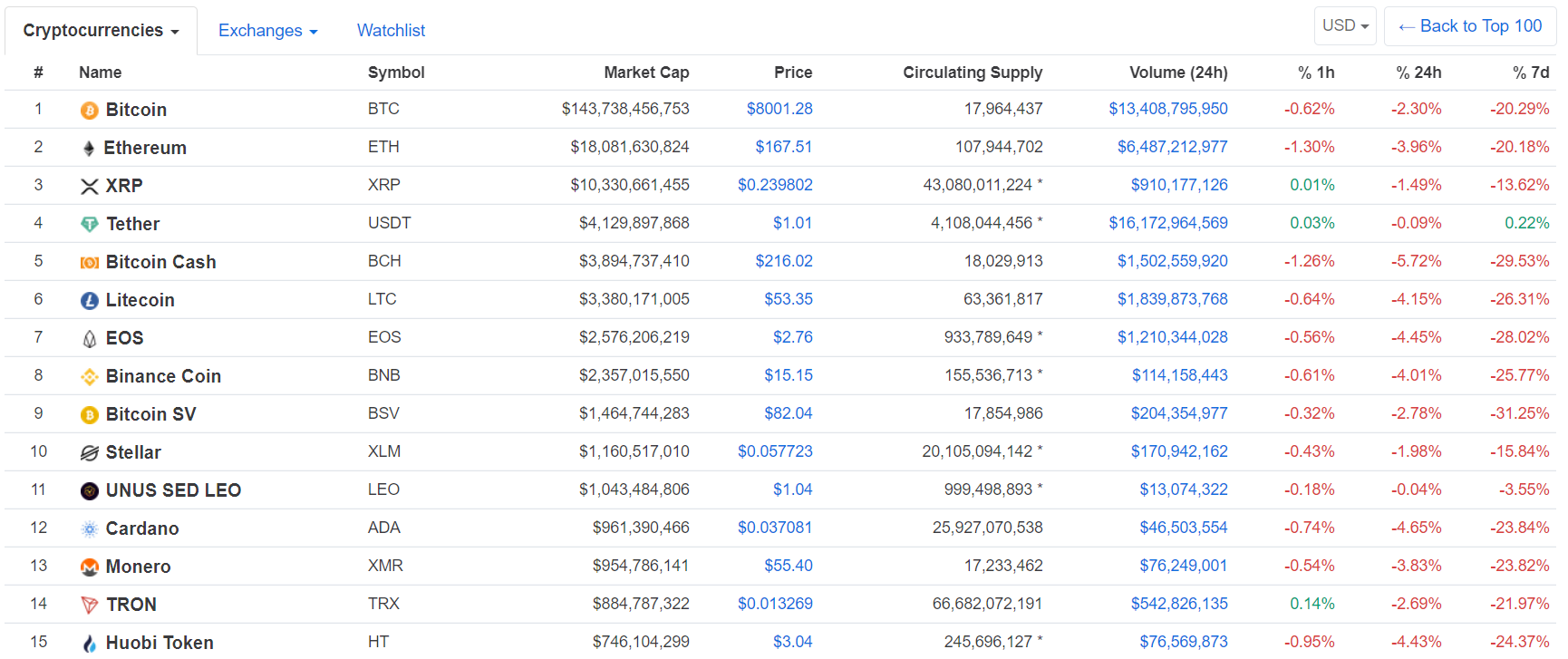Click Back to Top 100 button
Screen dimensions: 1568x659
[x=1469, y=26]
